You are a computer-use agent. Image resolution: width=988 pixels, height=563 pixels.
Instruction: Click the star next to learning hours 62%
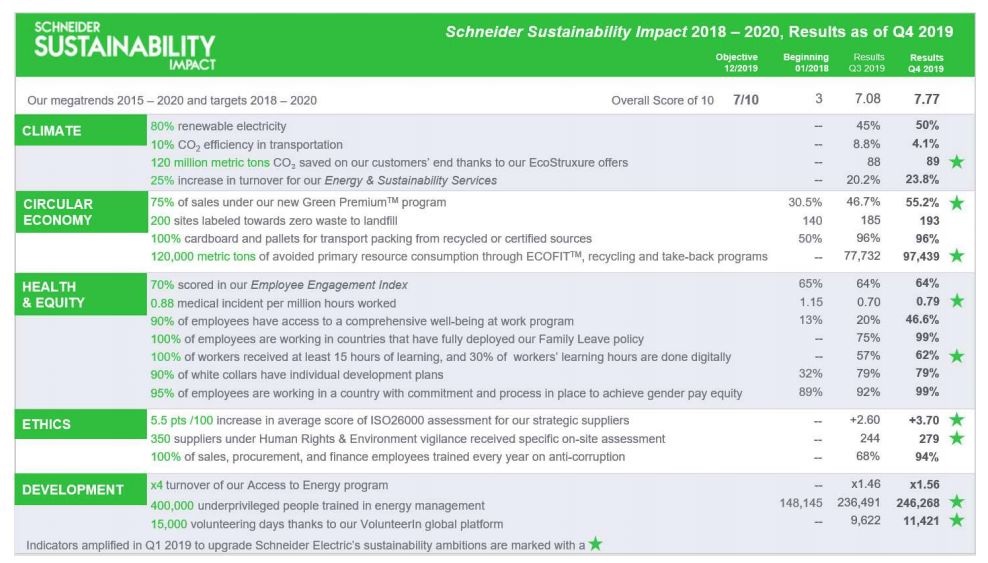[x=956, y=356]
